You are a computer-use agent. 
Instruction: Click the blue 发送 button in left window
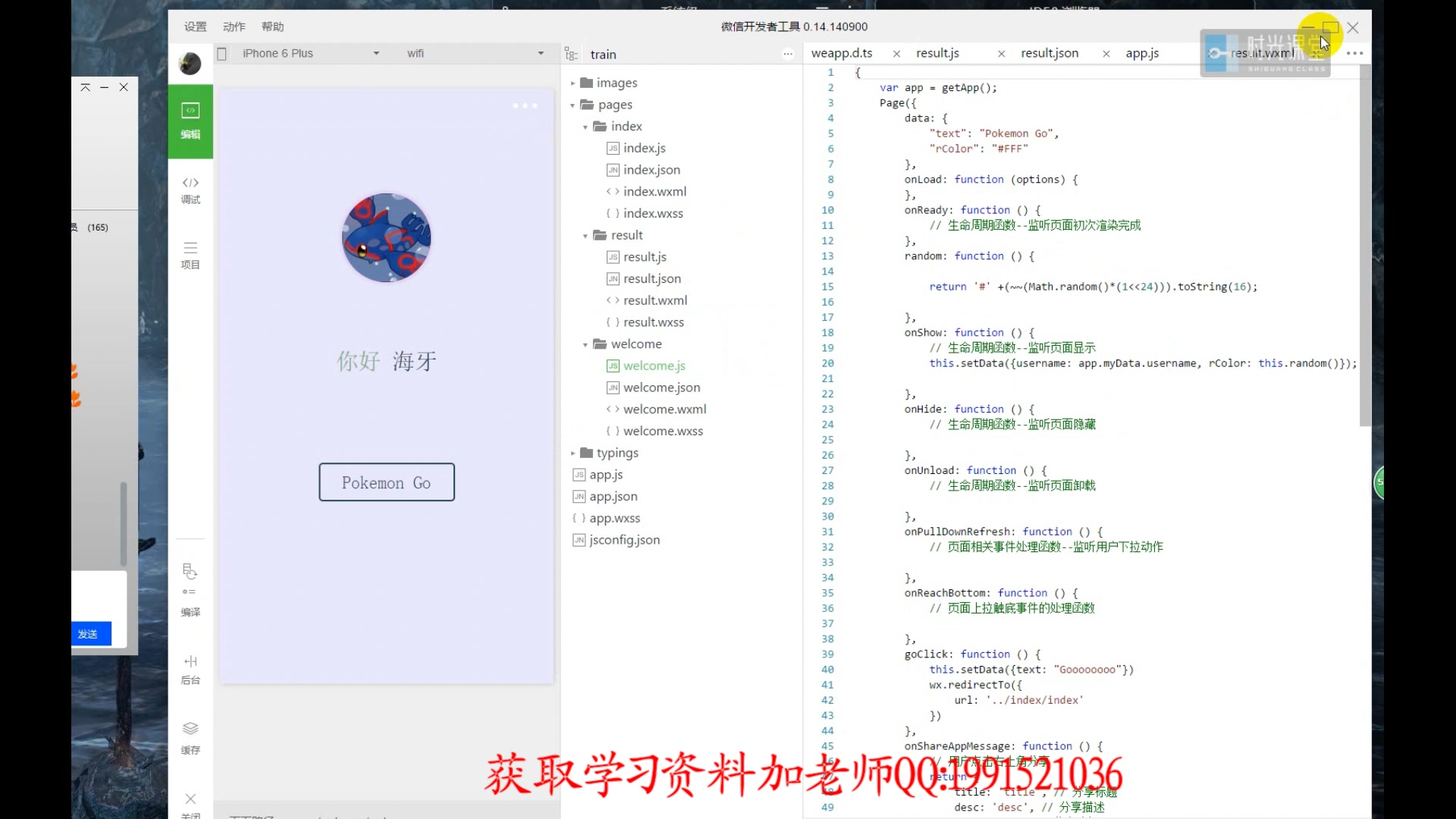point(91,634)
